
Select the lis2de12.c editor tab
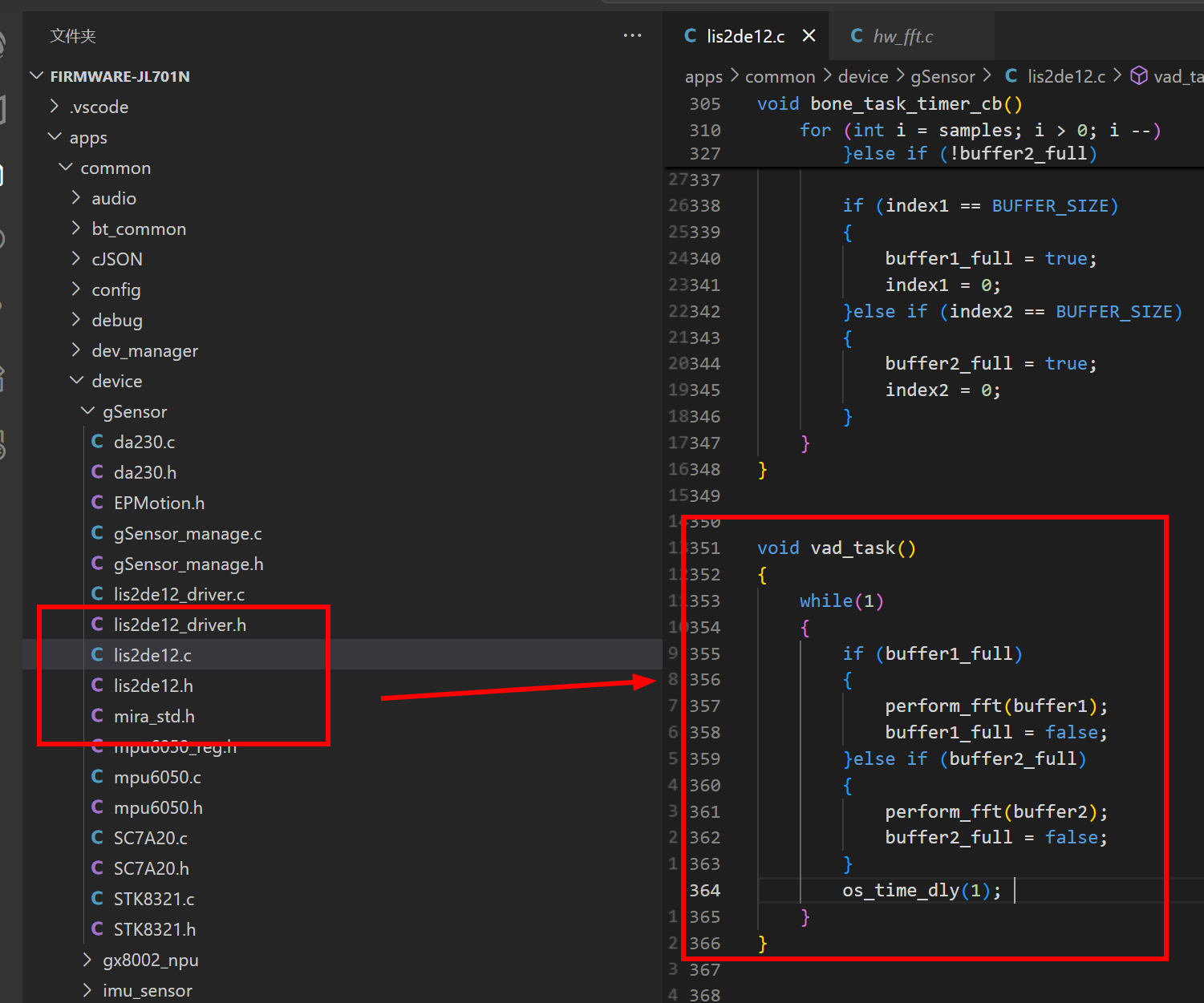tap(745, 36)
